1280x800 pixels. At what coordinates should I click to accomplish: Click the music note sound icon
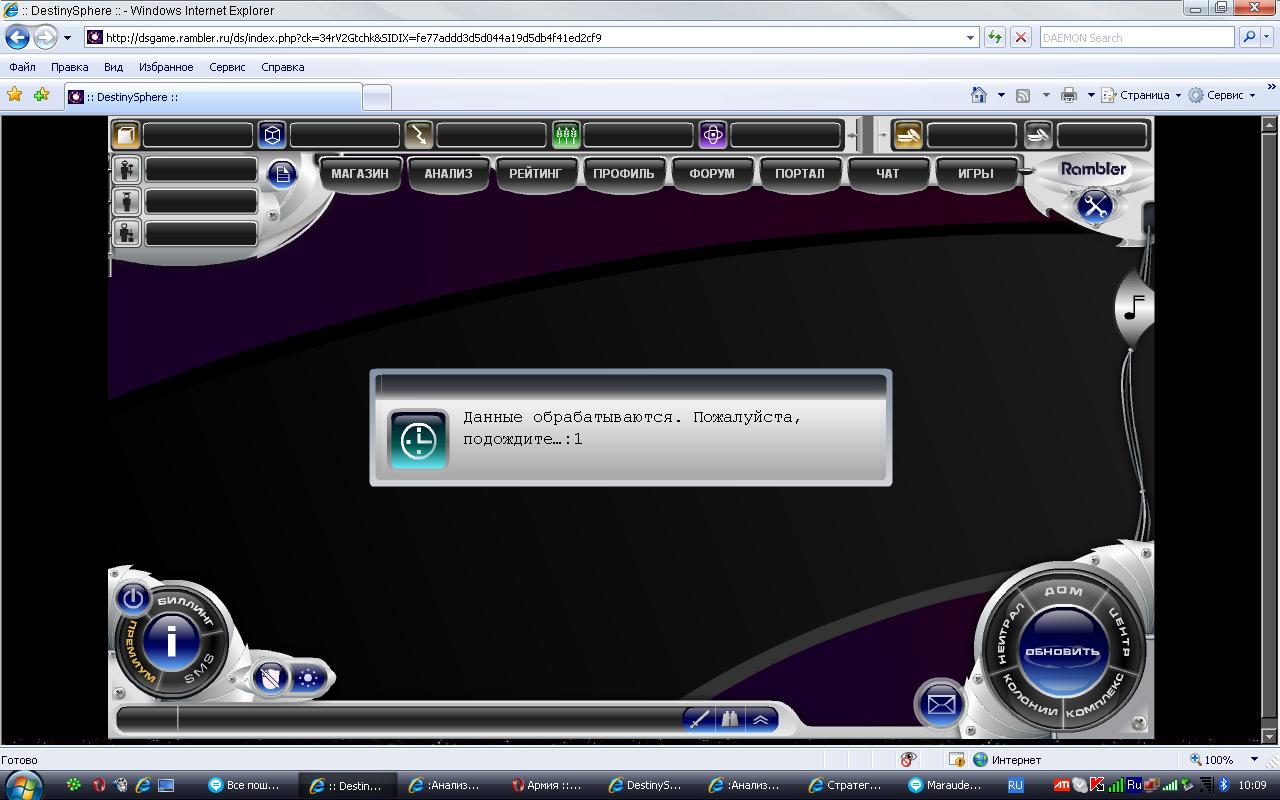click(x=1135, y=307)
